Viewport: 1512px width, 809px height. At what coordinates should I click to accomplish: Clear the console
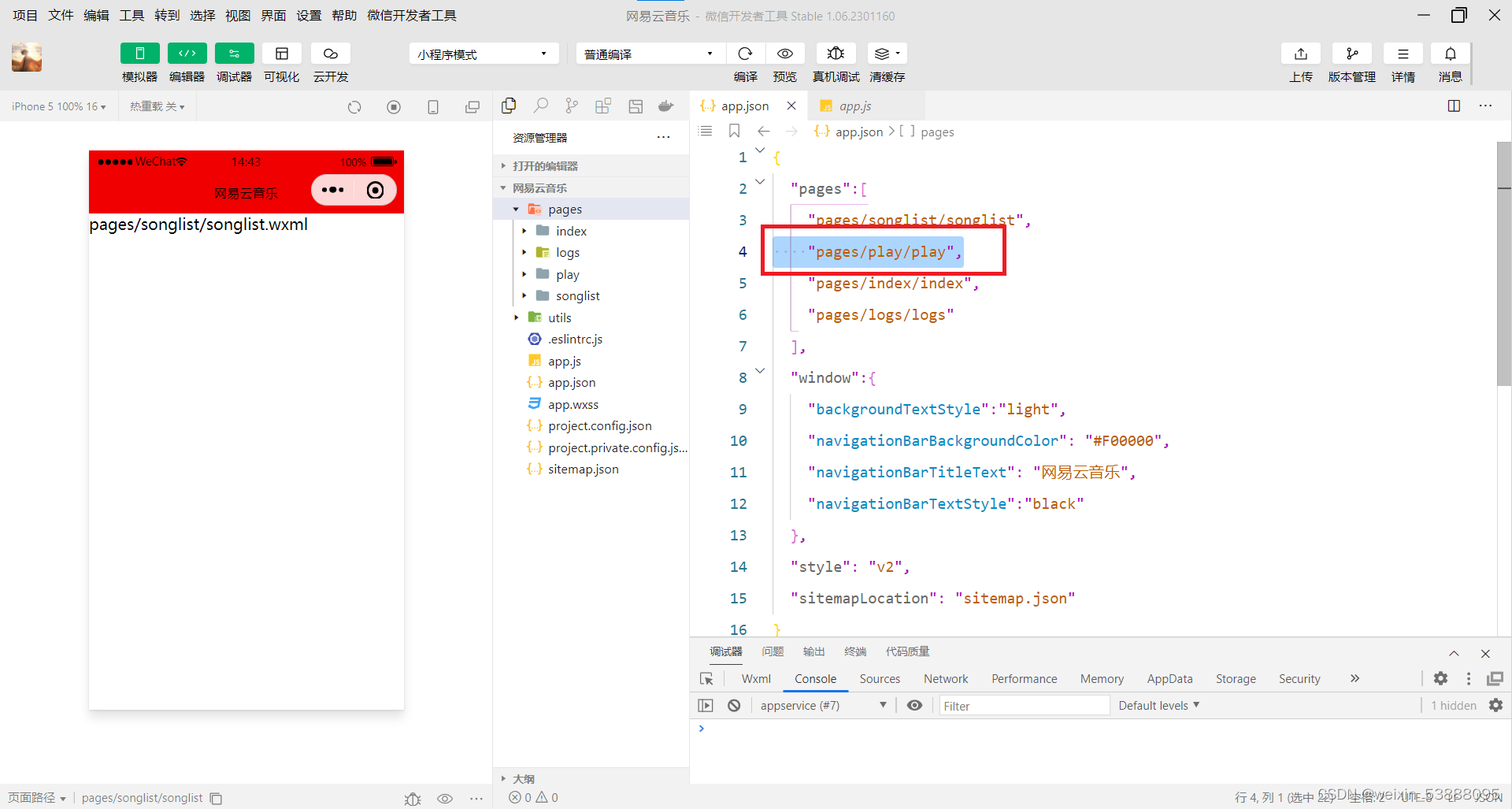[734, 705]
